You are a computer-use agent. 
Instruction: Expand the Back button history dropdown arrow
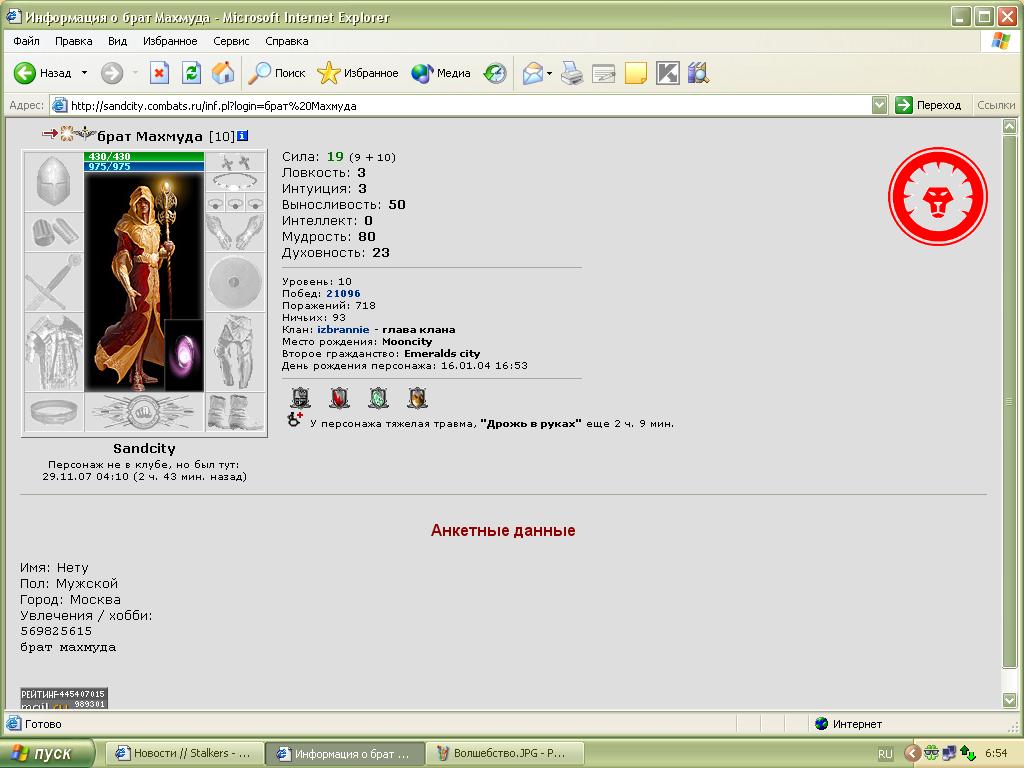(84, 72)
